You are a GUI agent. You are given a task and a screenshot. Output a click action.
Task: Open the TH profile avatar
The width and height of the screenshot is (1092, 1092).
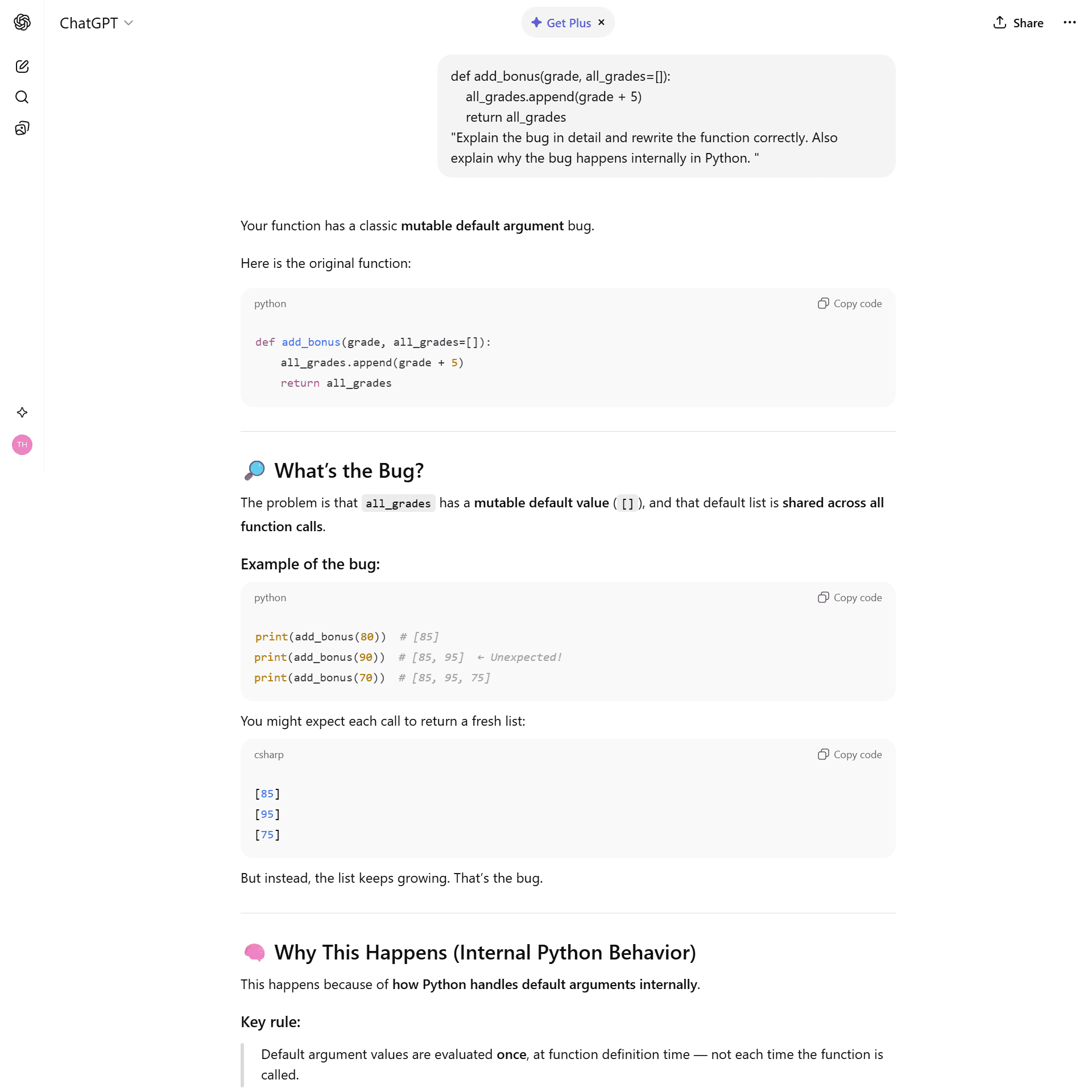(22, 445)
